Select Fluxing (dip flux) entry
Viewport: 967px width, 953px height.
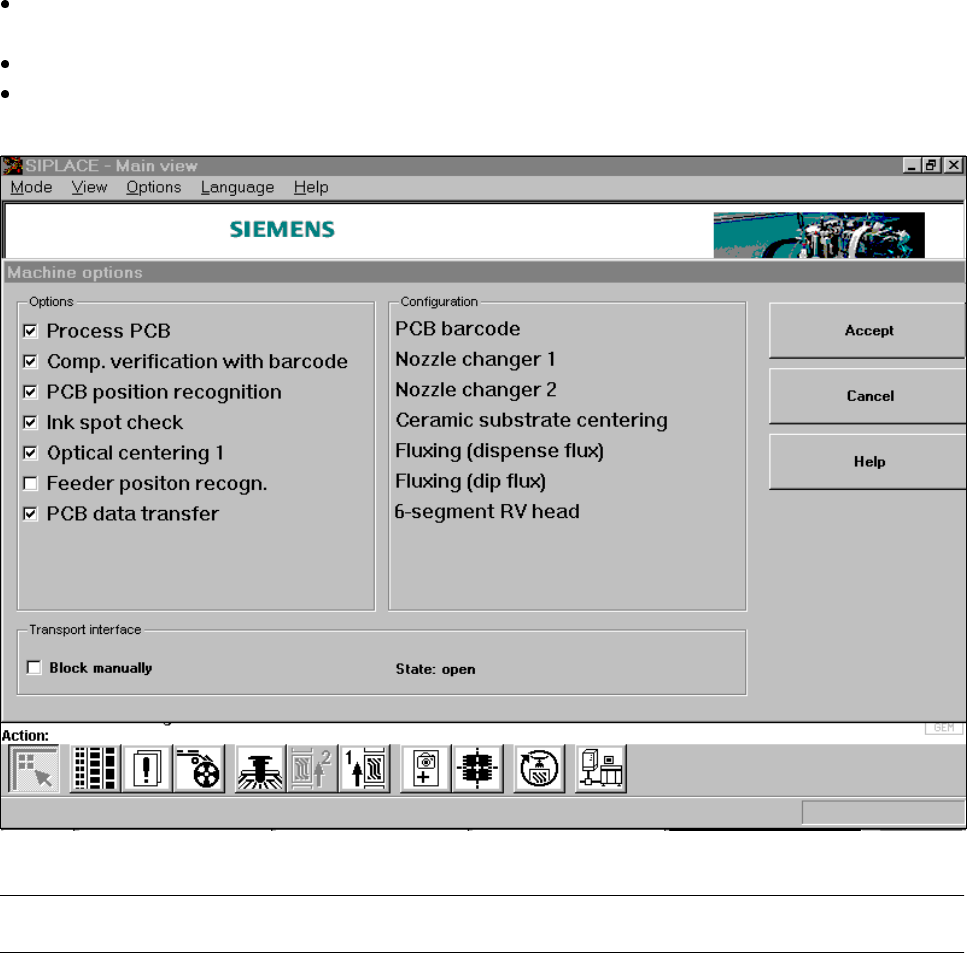471,481
